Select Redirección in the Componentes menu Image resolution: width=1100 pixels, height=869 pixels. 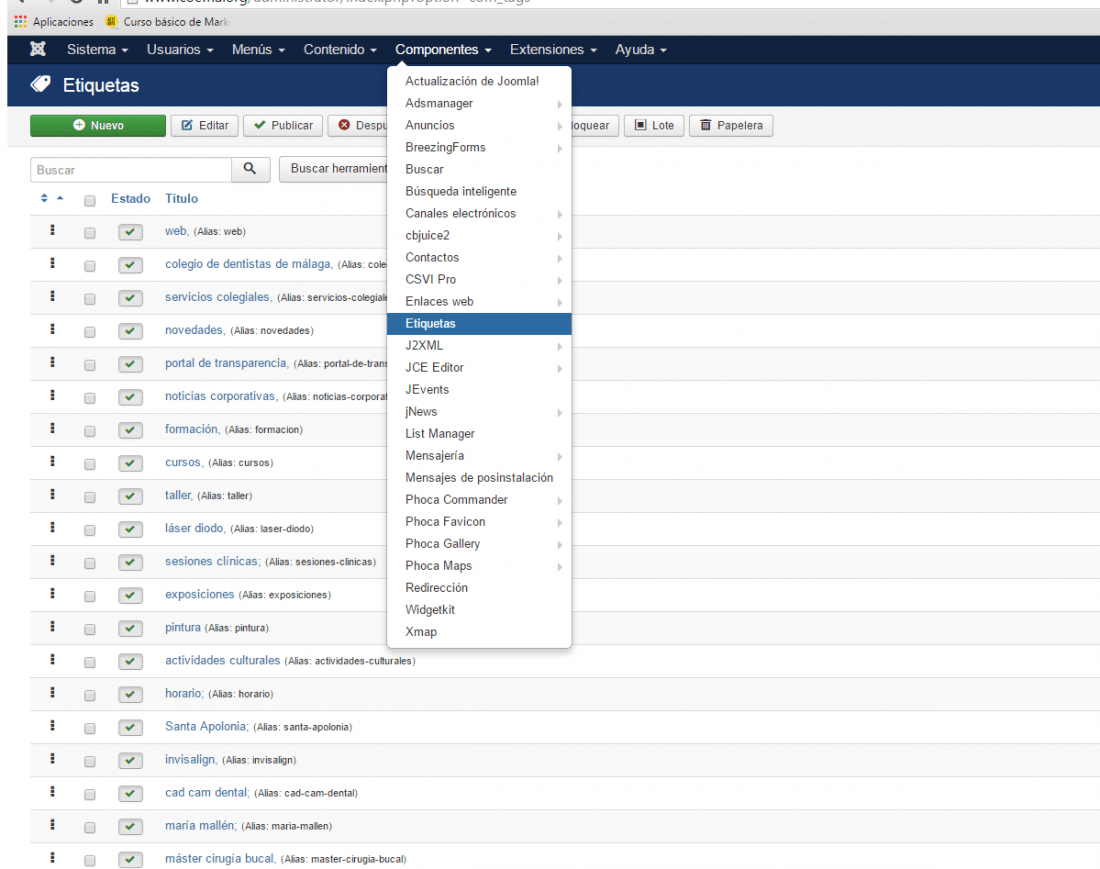(479, 588)
